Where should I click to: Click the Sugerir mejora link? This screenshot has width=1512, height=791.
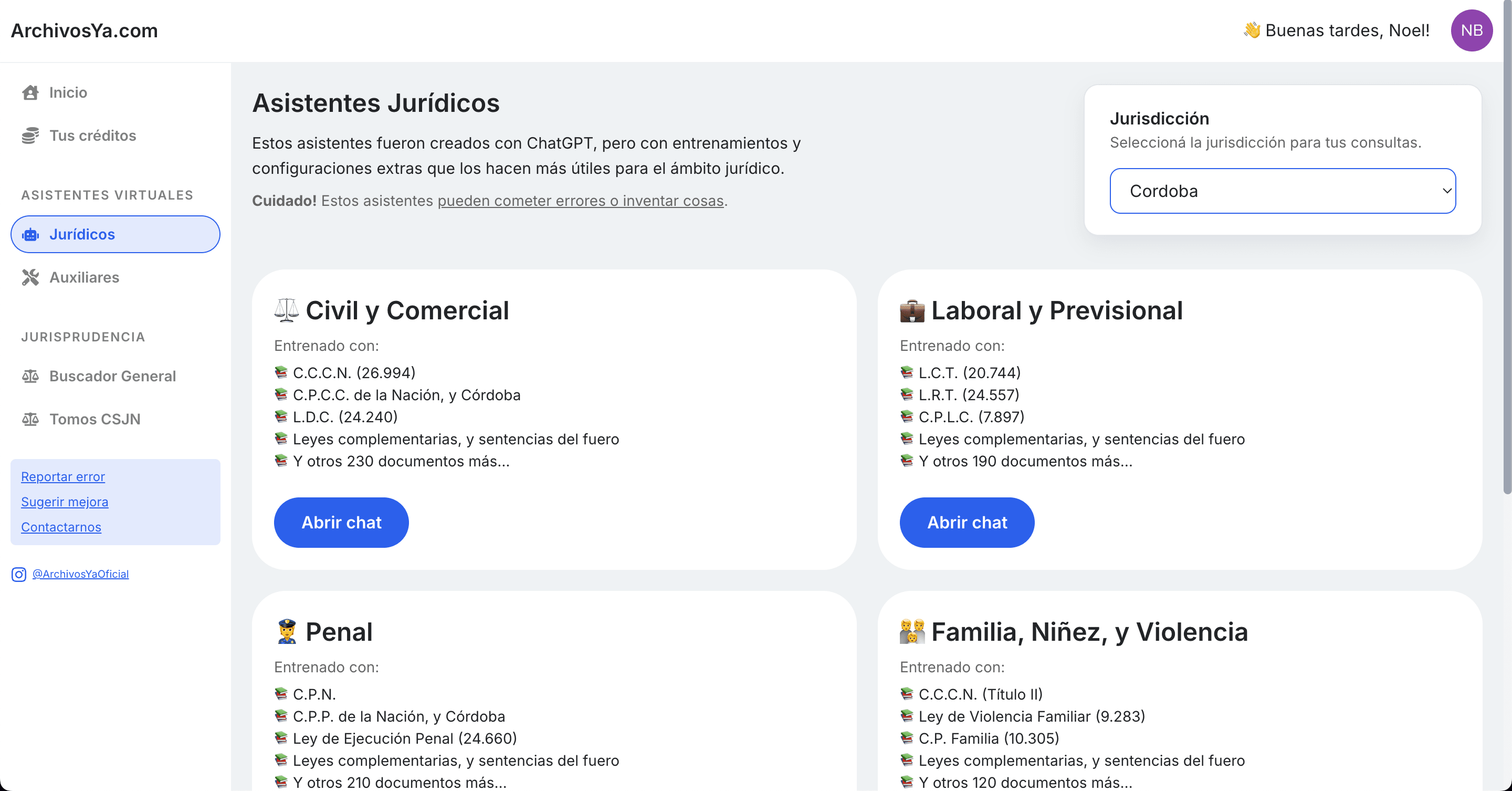click(65, 502)
